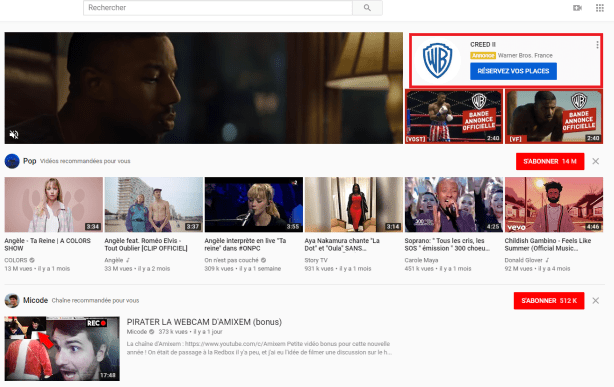Viewport: 614px width, 387px height.
Task: Open PIRATER LA WEBCAM D'AMIXEM thumbnail
Action: 62,348
